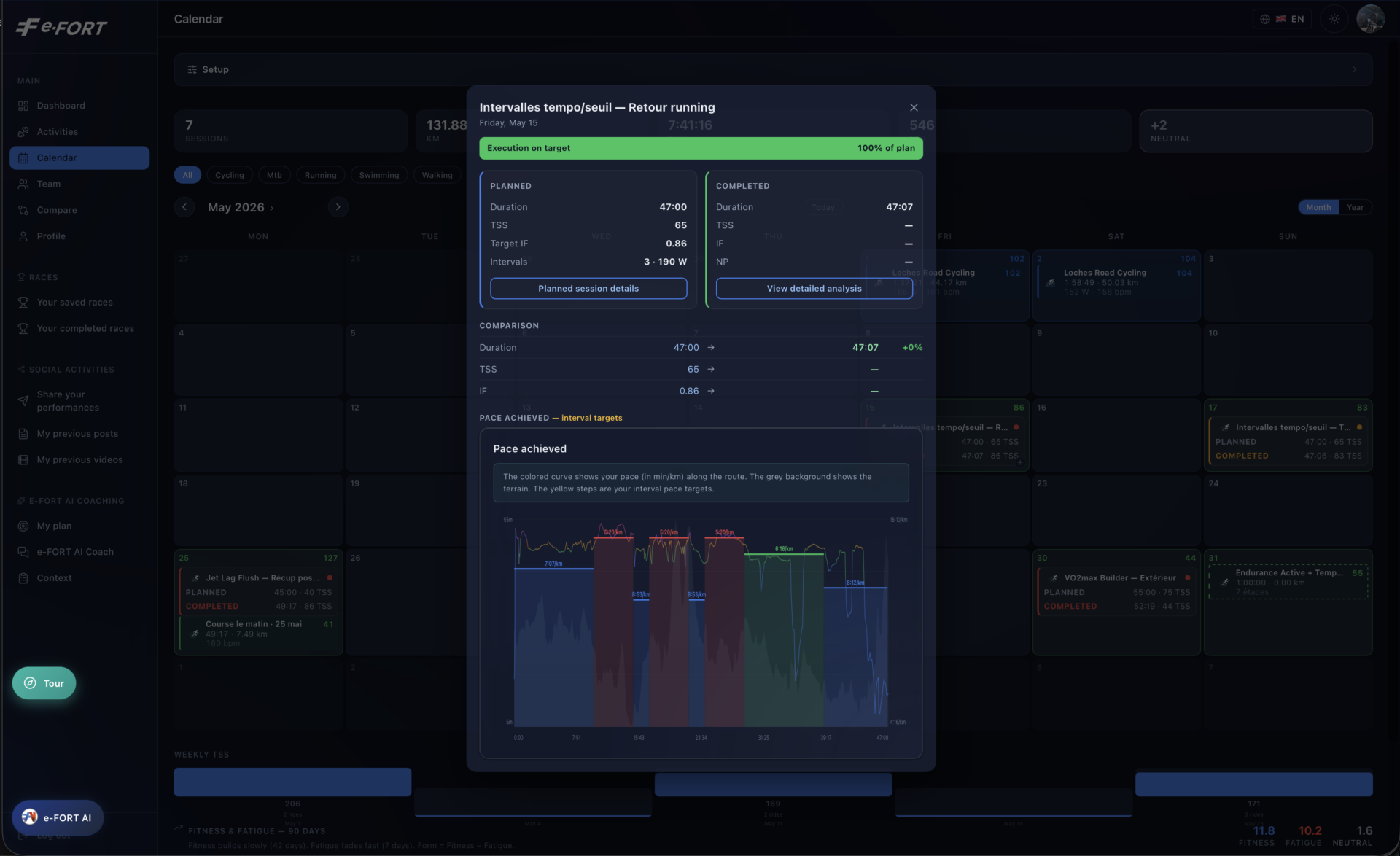
Task: Open the Activities sidebar icon
Action: pos(23,132)
